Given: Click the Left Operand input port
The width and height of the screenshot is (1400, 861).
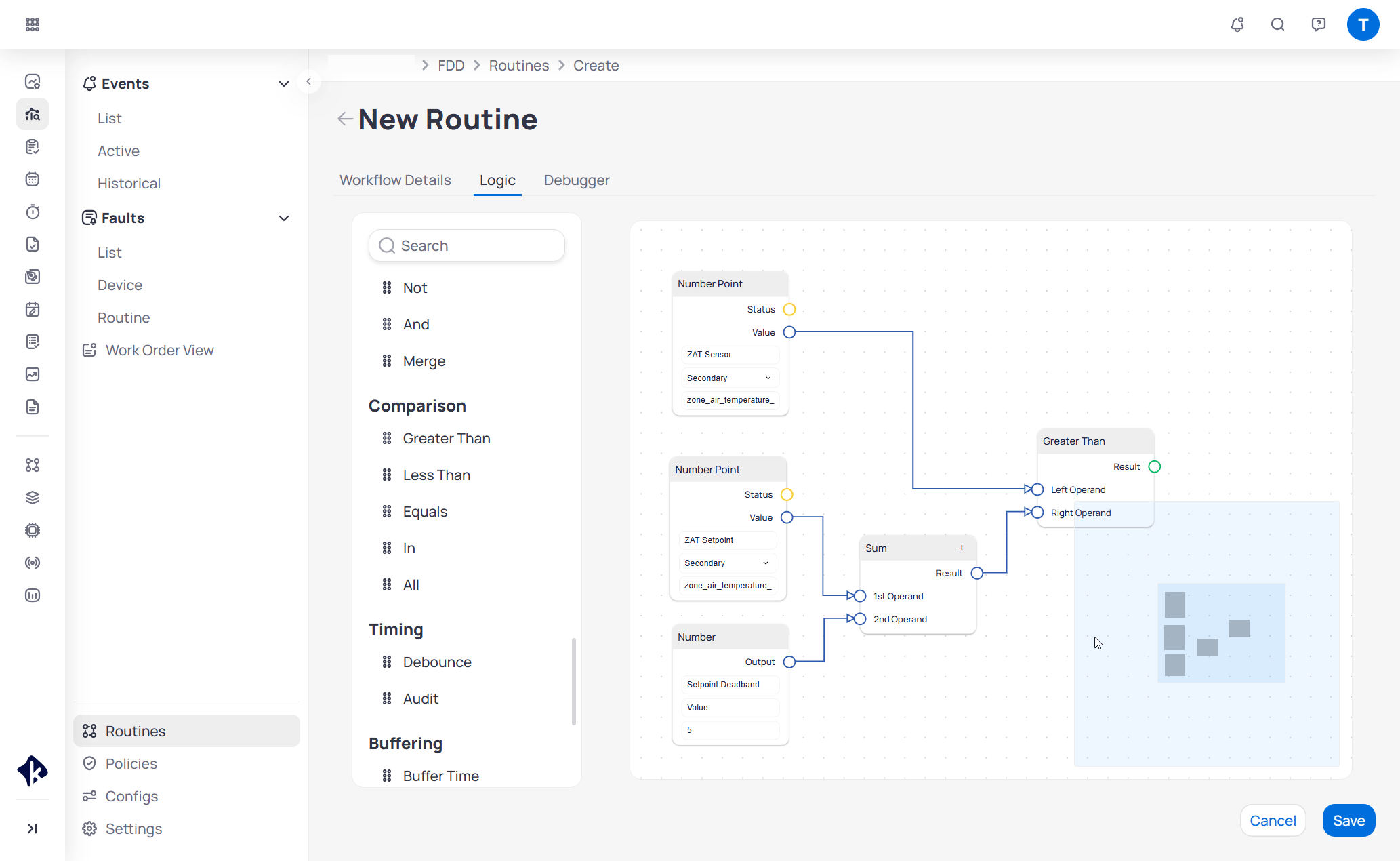Looking at the screenshot, I should (1037, 489).
